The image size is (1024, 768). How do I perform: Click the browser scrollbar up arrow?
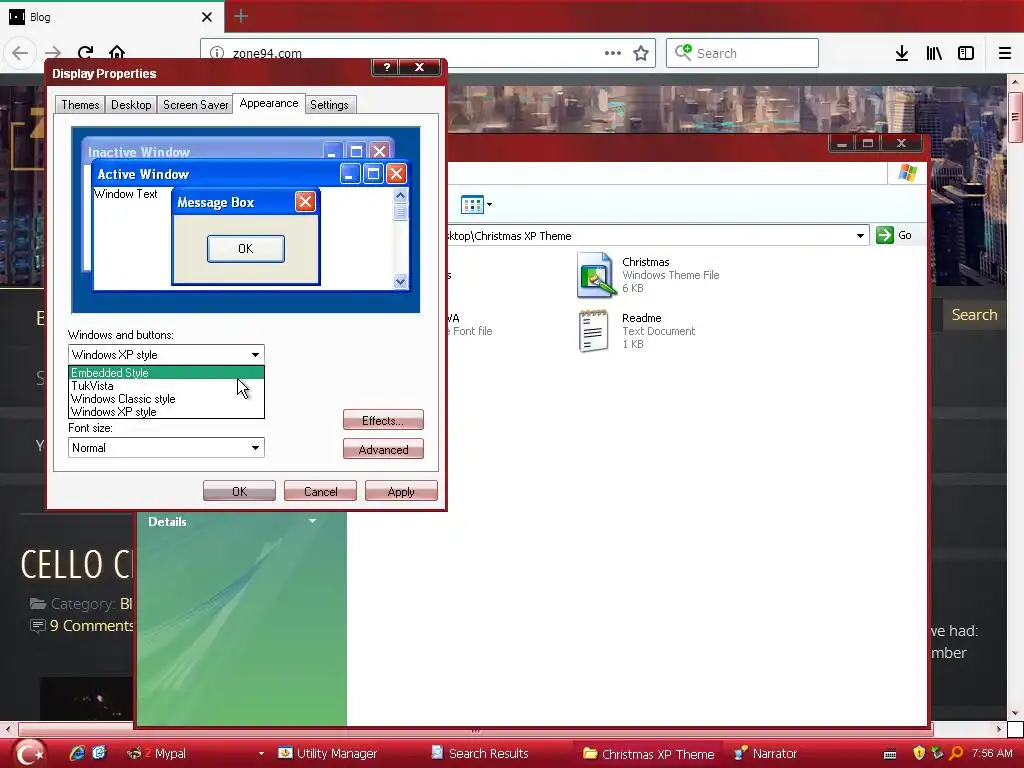(1015, 82)
